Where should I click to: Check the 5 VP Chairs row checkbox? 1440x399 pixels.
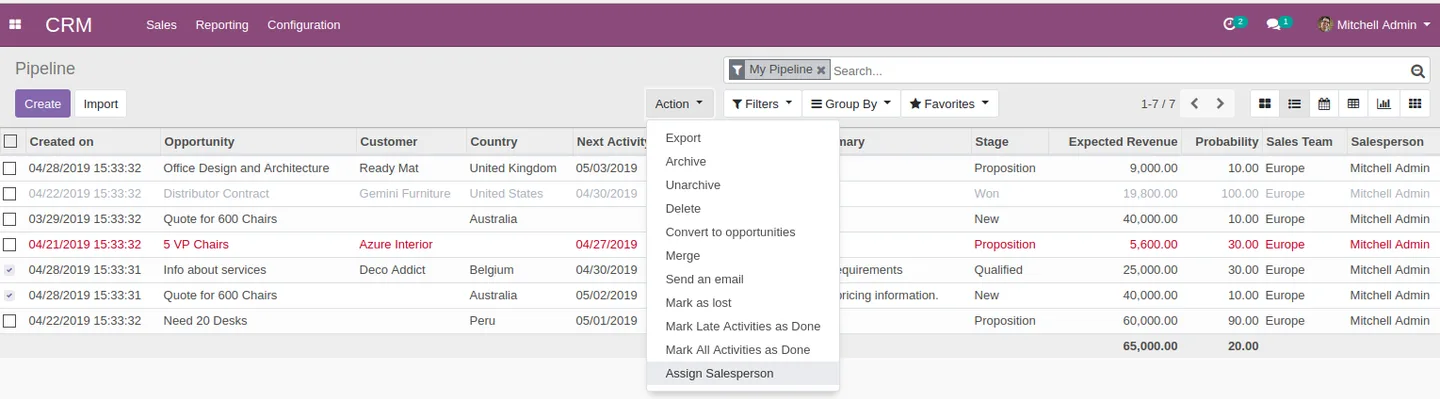coord(10,245)
